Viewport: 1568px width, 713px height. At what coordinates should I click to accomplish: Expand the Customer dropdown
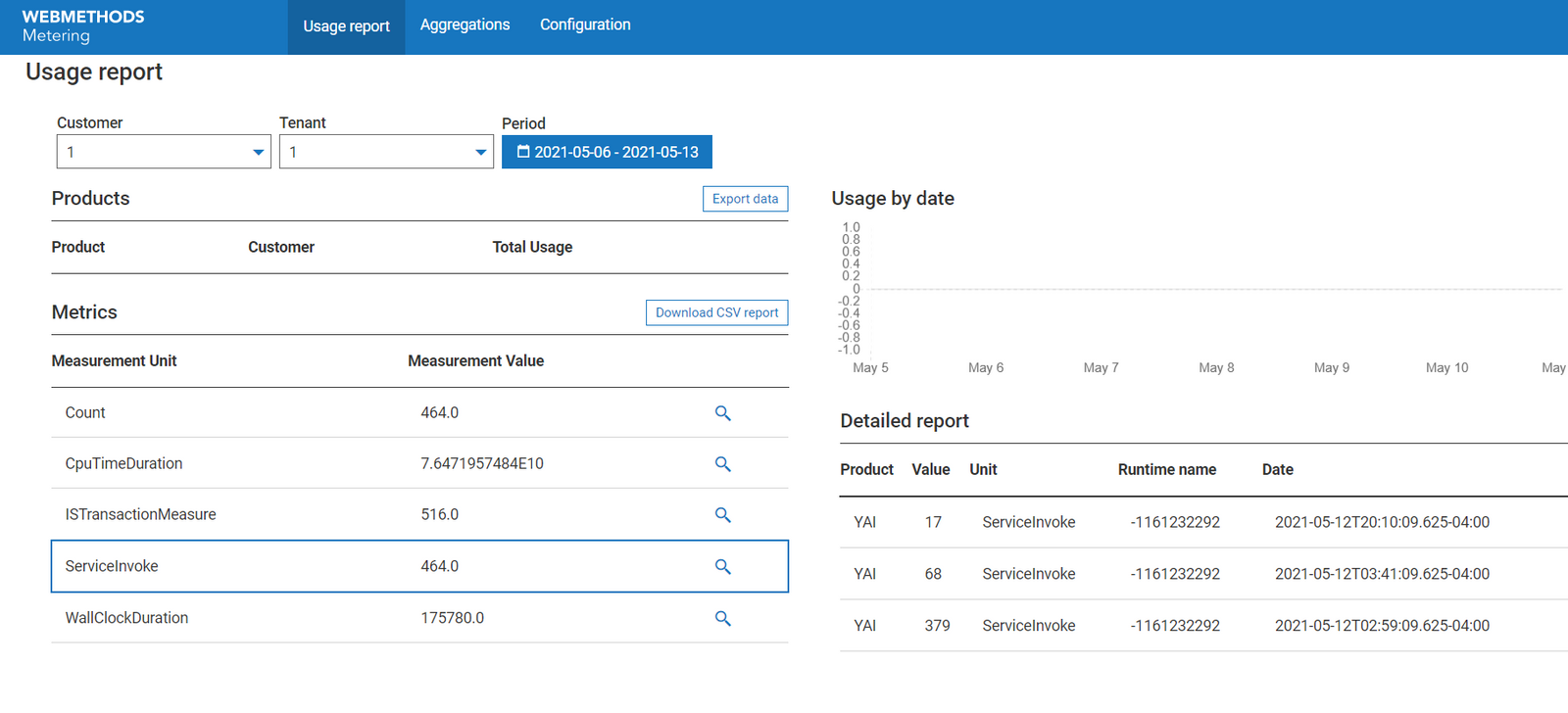(x=258, y=152)
